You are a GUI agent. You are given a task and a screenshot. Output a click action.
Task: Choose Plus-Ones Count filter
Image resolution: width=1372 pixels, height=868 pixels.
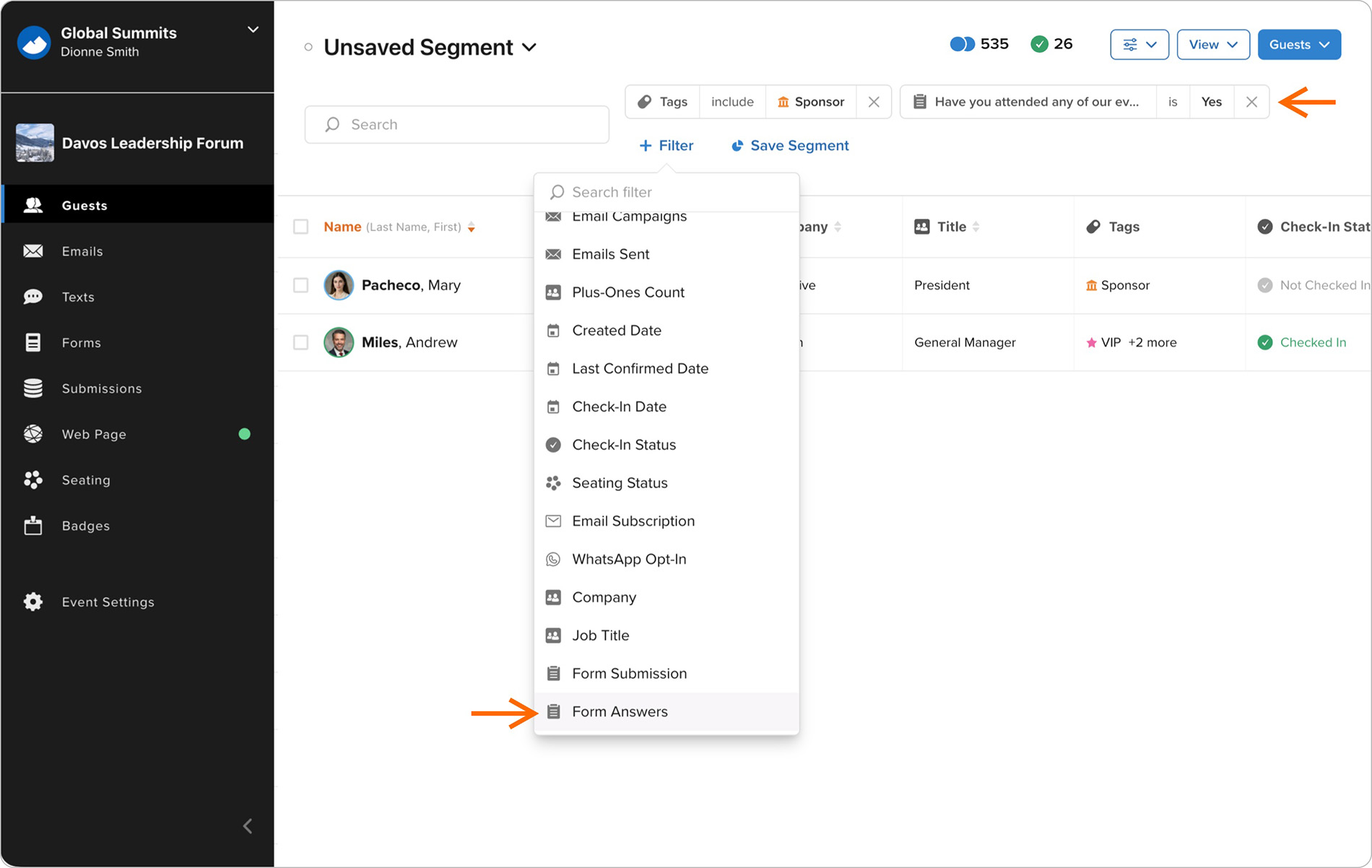(x=667, y=292)
